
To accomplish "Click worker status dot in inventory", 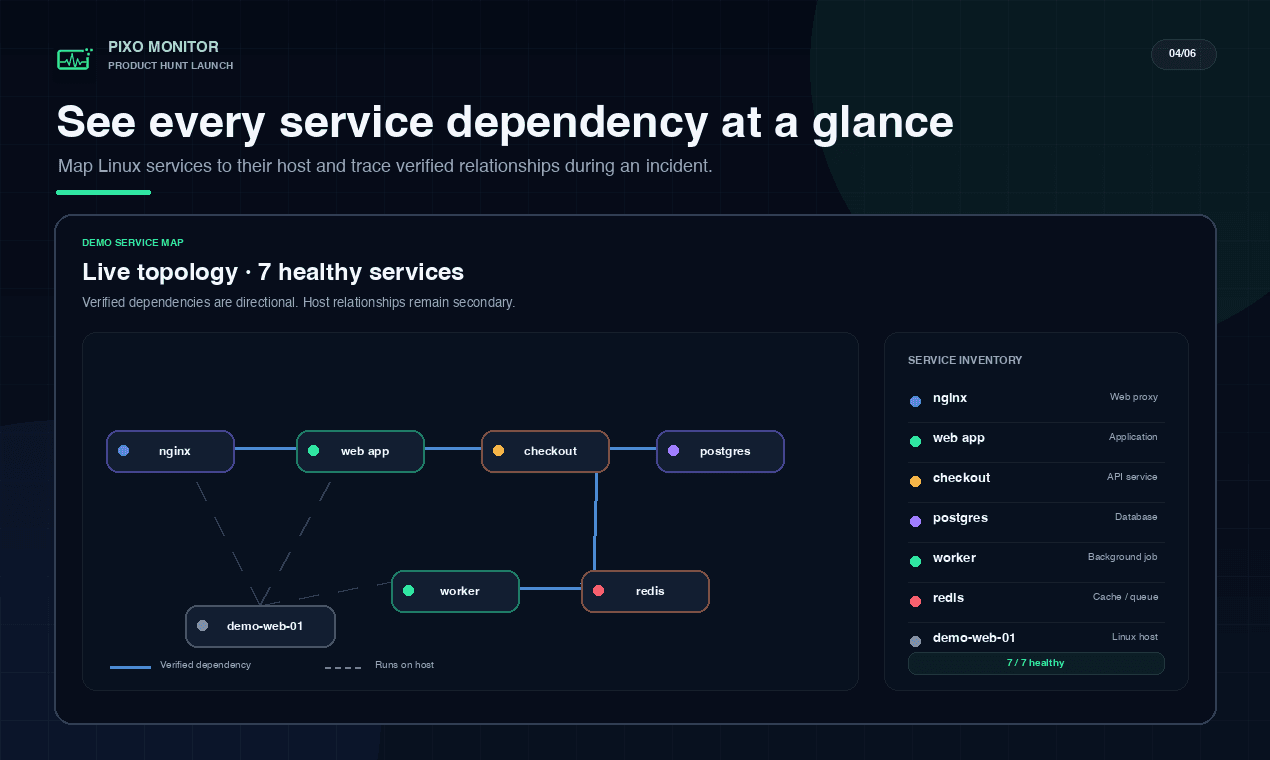I will coord(915,561).
